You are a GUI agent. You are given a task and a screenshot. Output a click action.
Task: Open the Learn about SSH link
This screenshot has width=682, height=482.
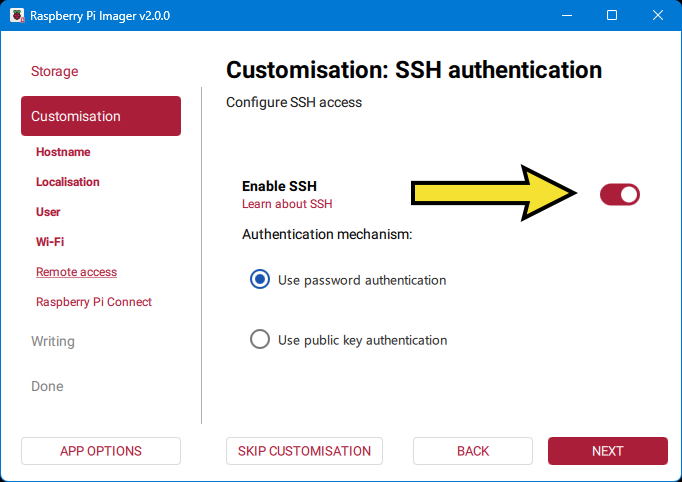[286, 204]
